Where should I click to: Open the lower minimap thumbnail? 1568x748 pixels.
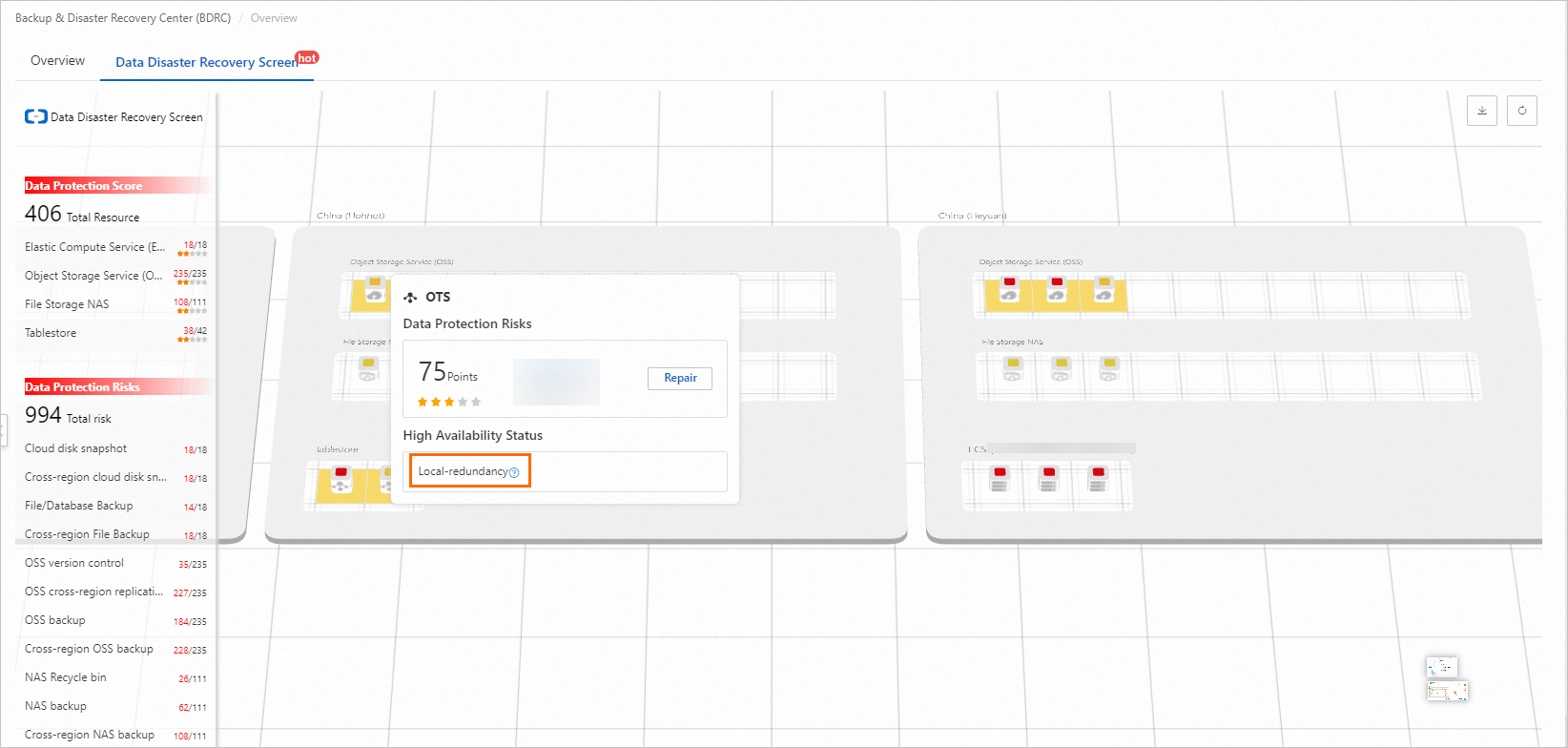(x=1448, y=692)
